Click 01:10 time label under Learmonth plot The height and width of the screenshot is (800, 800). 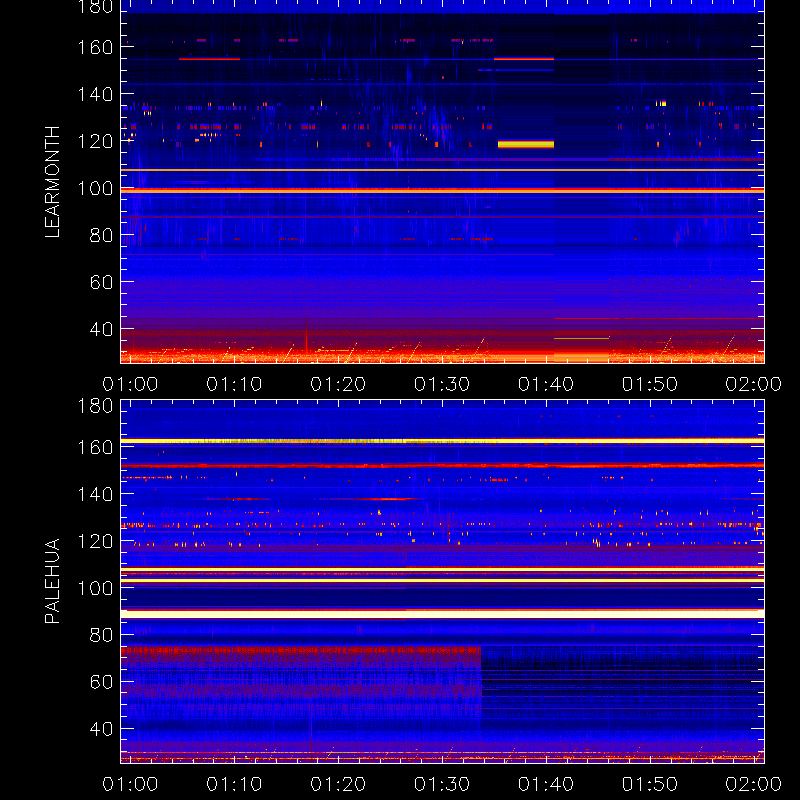point(234,384)
